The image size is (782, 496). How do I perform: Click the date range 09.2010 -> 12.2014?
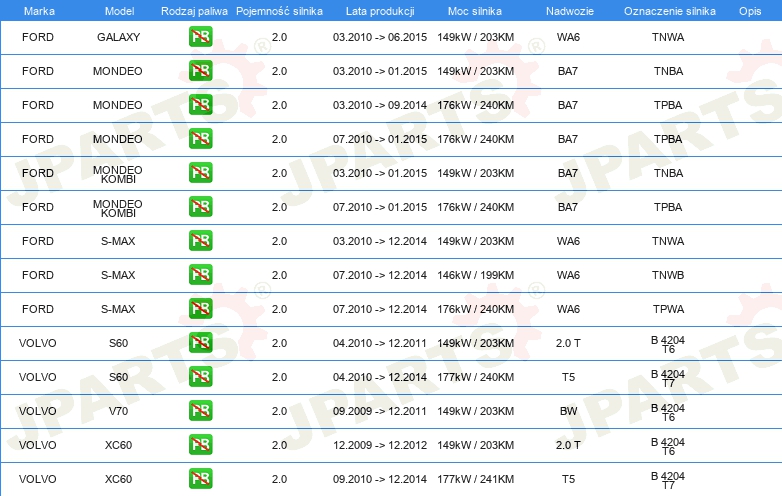click(x=380, y=479)
